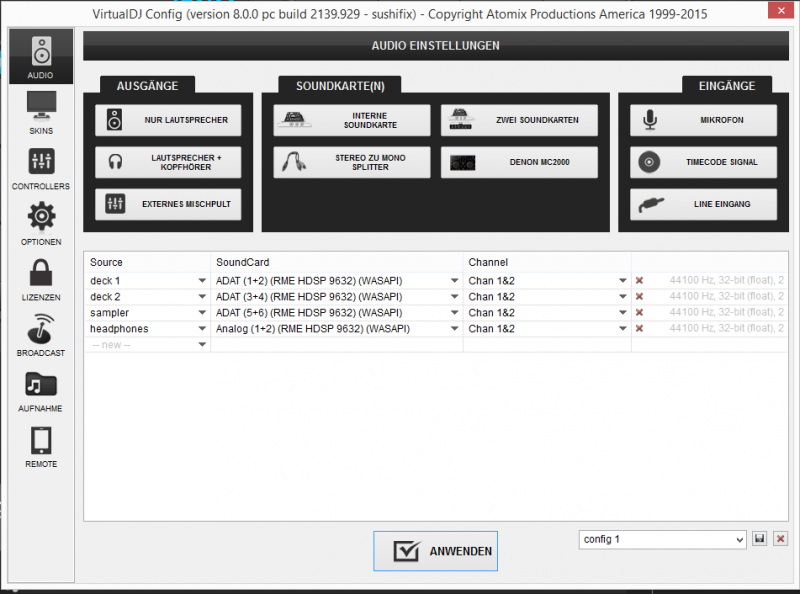Select Lautsprecher + Kopfhörer output
The image size is (800, 594).
168,162
